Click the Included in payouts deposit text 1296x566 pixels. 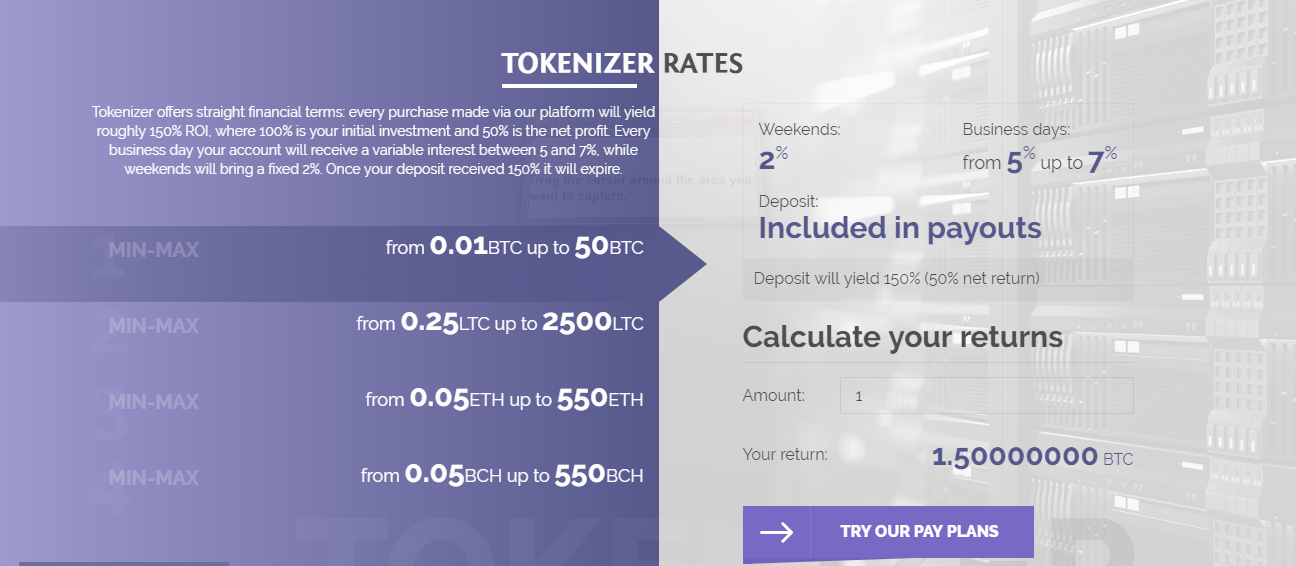(x=900, y=228)
